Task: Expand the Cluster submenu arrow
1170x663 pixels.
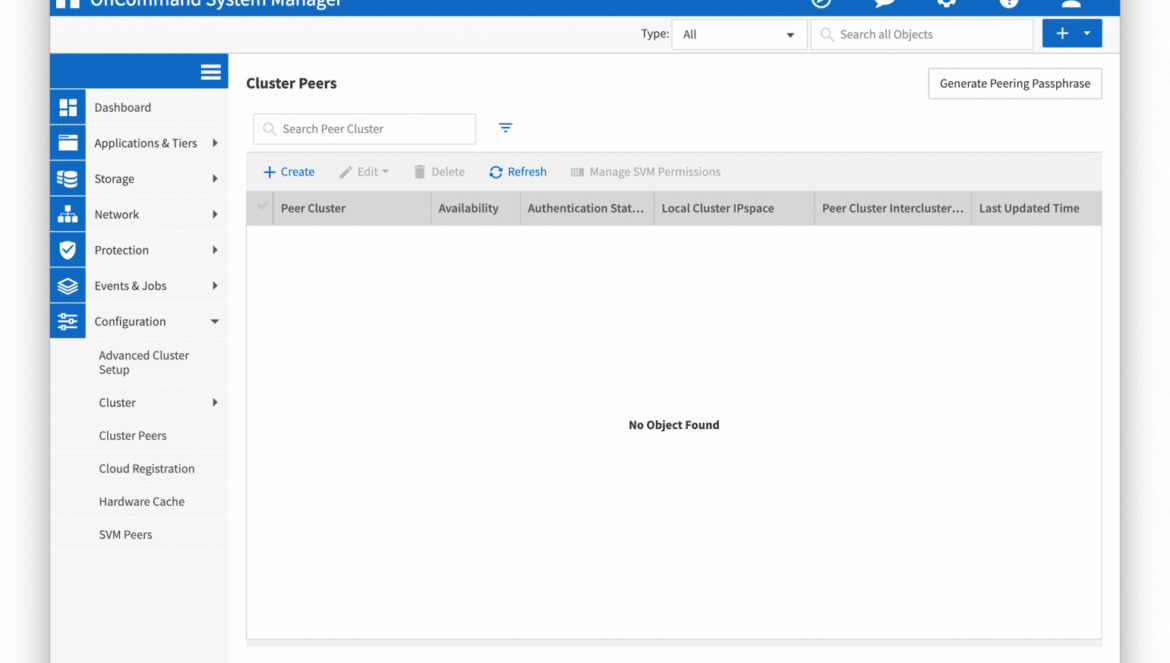Action: [215, 403]
